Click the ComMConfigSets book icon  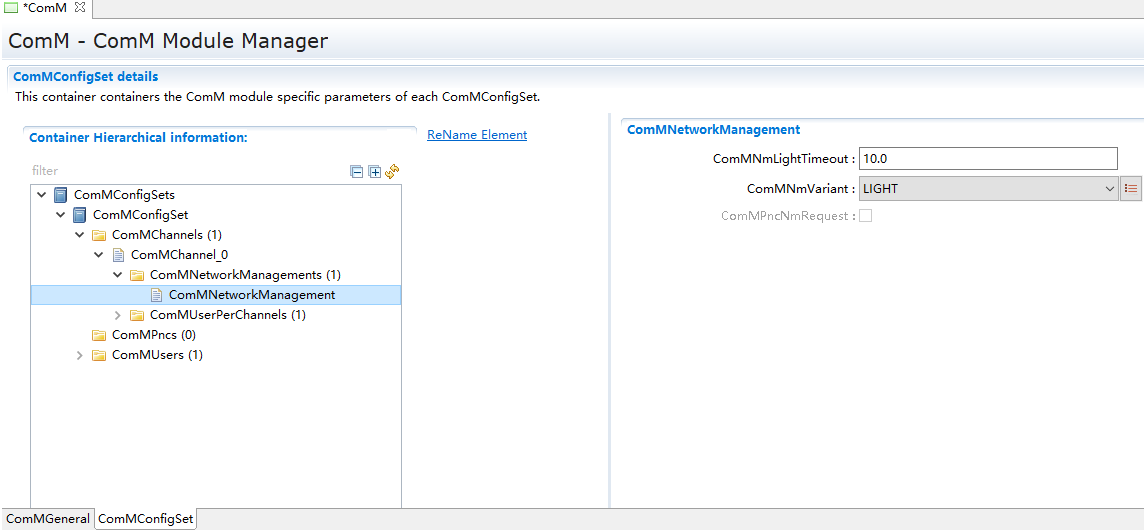point(61,195)
